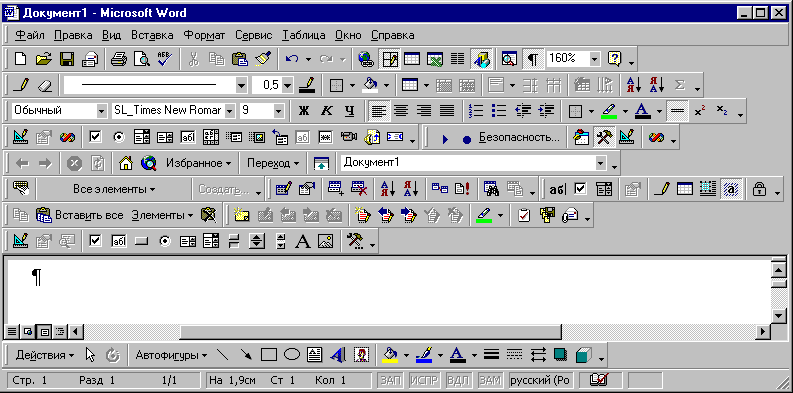Insert WordArt slanted A icon
Viewport: 793px width, 393px height.
coord(337,355)
